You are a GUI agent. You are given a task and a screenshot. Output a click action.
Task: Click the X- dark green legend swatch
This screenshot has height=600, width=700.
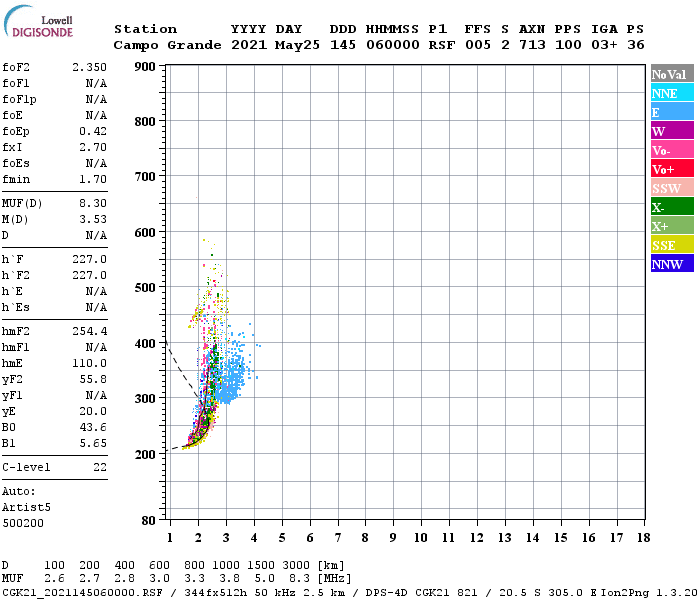point(672,207)
